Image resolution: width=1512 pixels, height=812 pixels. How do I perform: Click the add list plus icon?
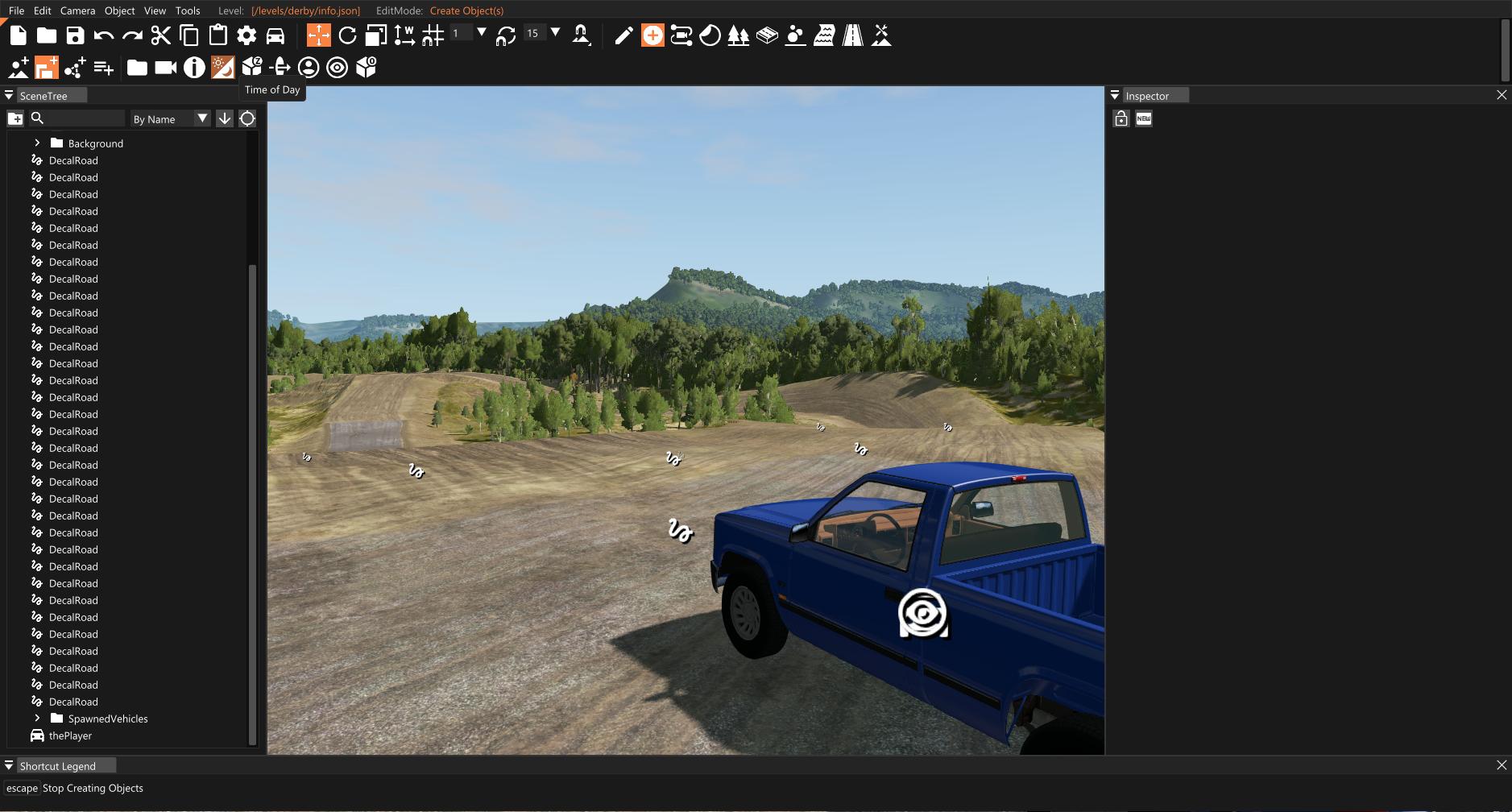[104, 68]
